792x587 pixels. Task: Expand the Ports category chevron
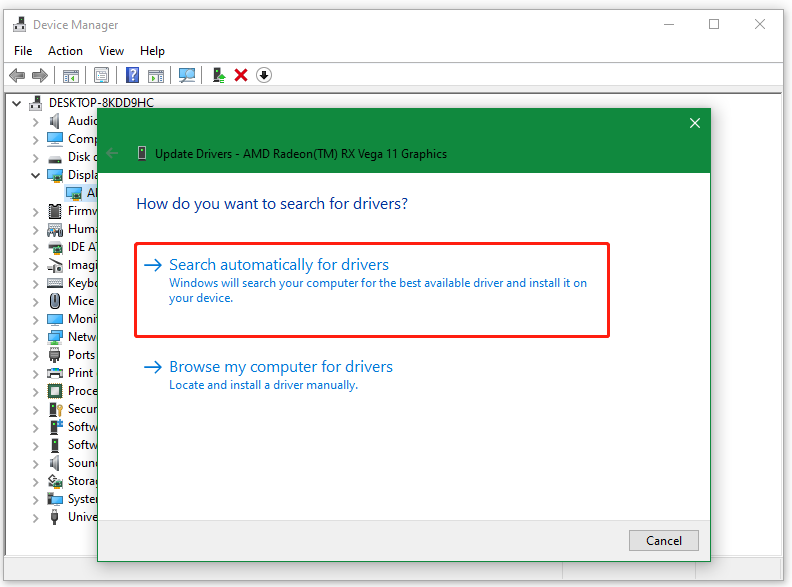click(x=35, y=356)
